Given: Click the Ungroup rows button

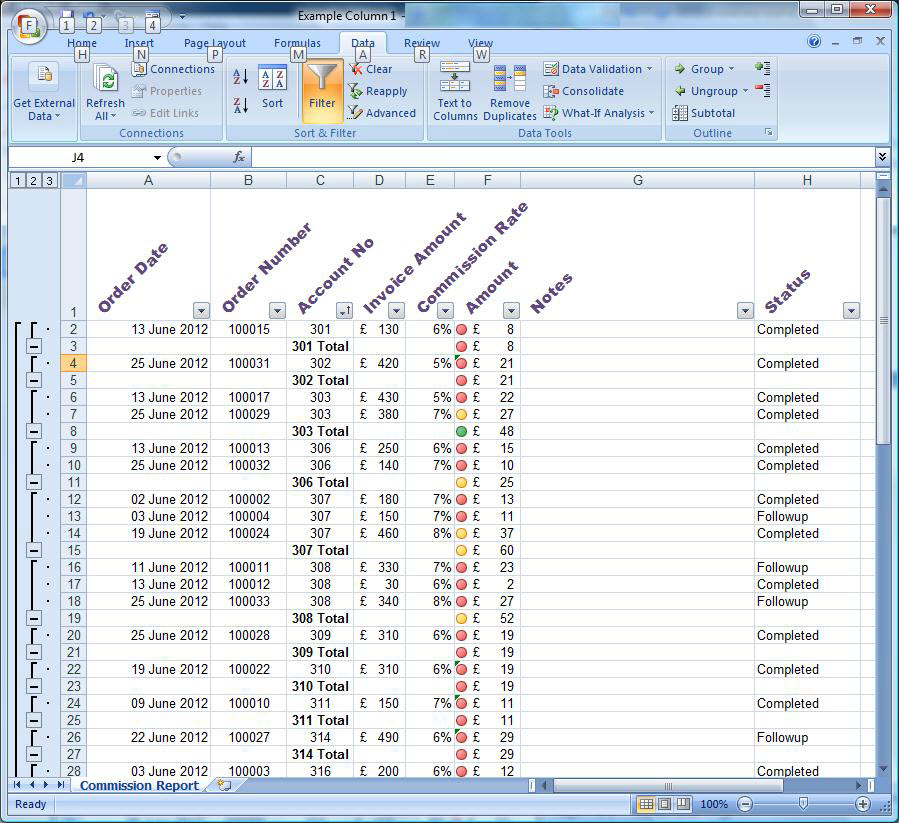Looking at the screenshot, I should point(711,91).
